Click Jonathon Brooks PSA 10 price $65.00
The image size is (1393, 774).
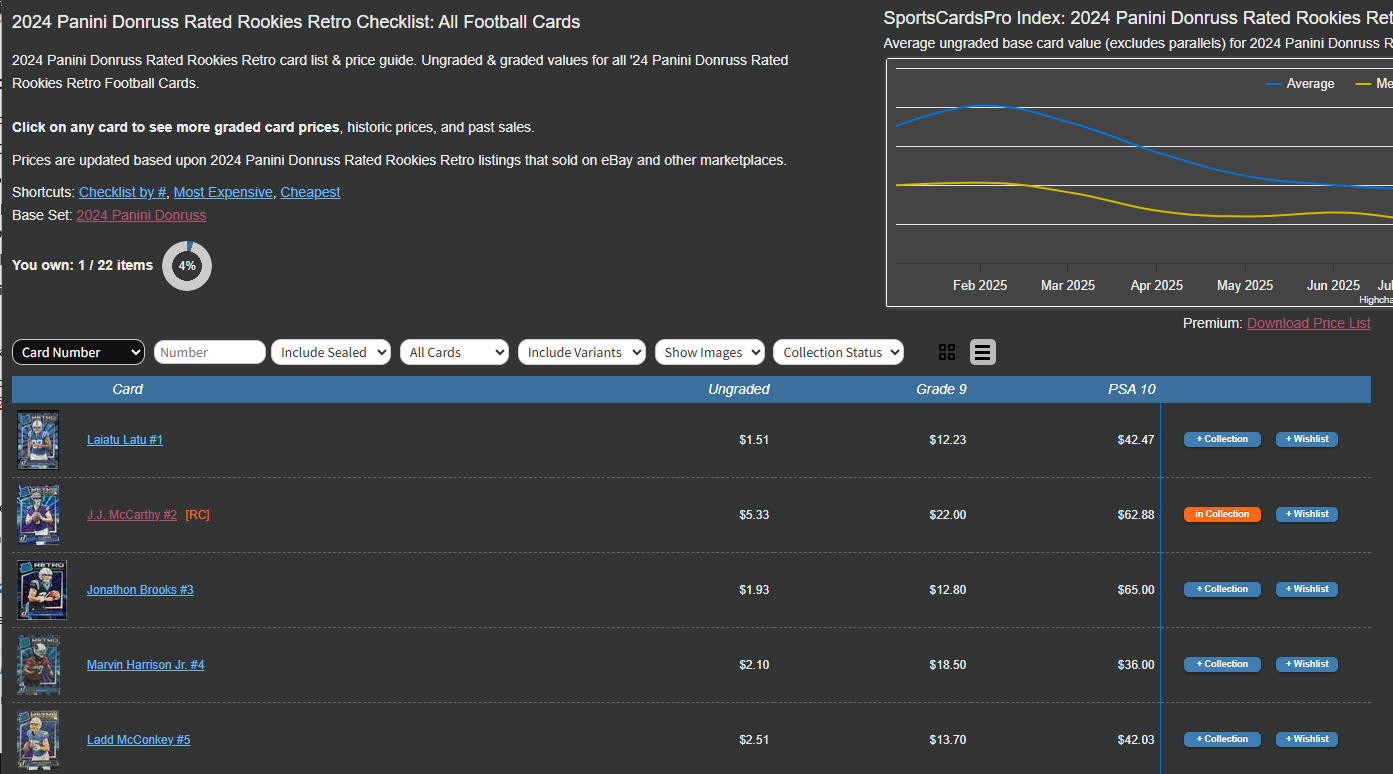coord(1136,590)
